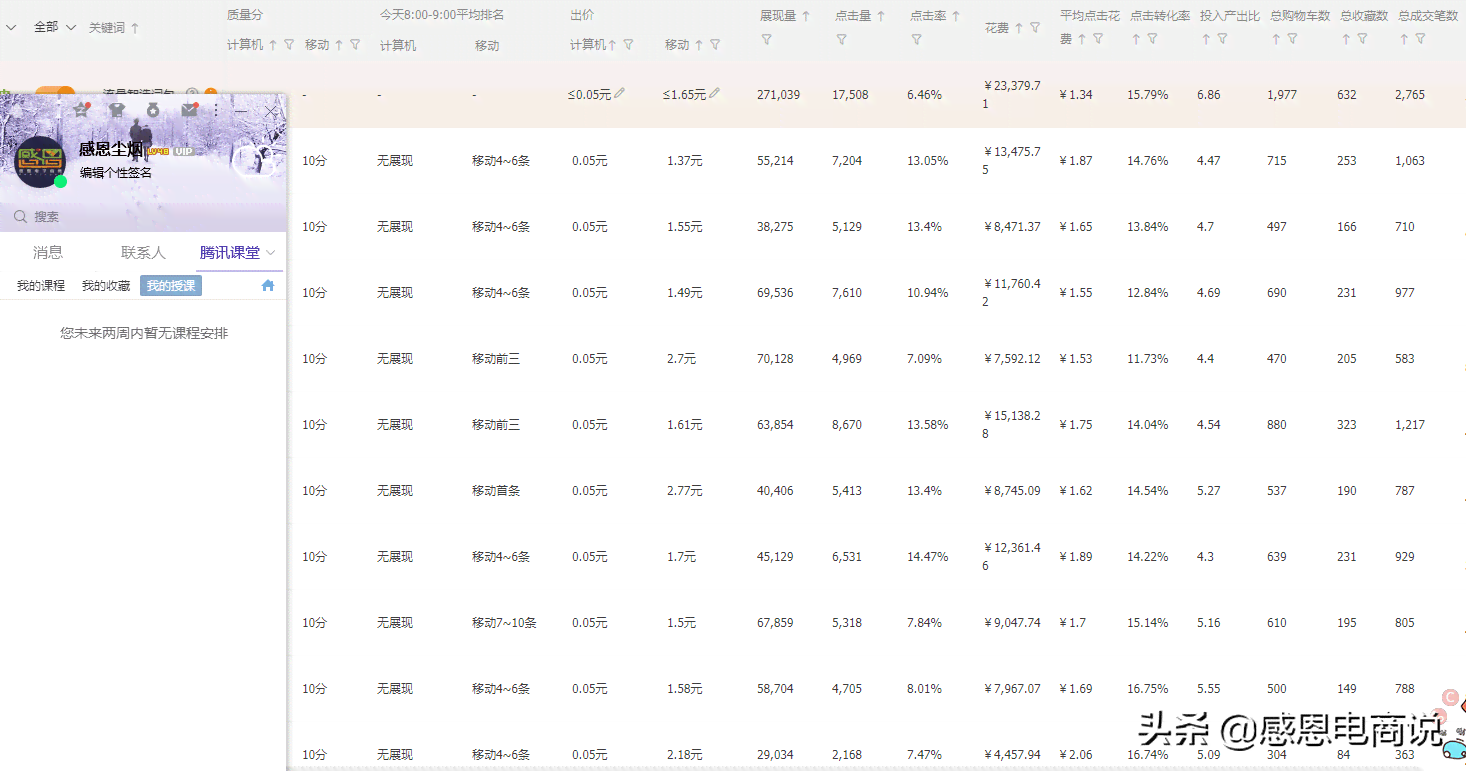Open the 投入产出比 filter funnel
Screen dimensions: 1466x771
pos(1222,39)
